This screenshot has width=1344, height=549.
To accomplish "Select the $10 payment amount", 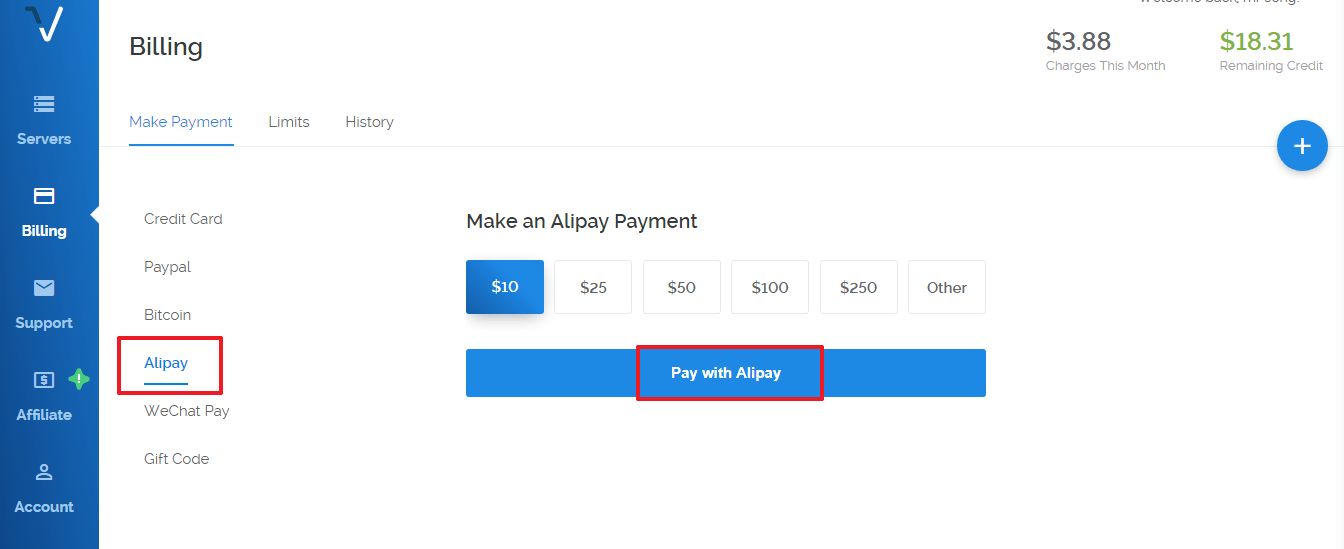I will pos(505,287).
